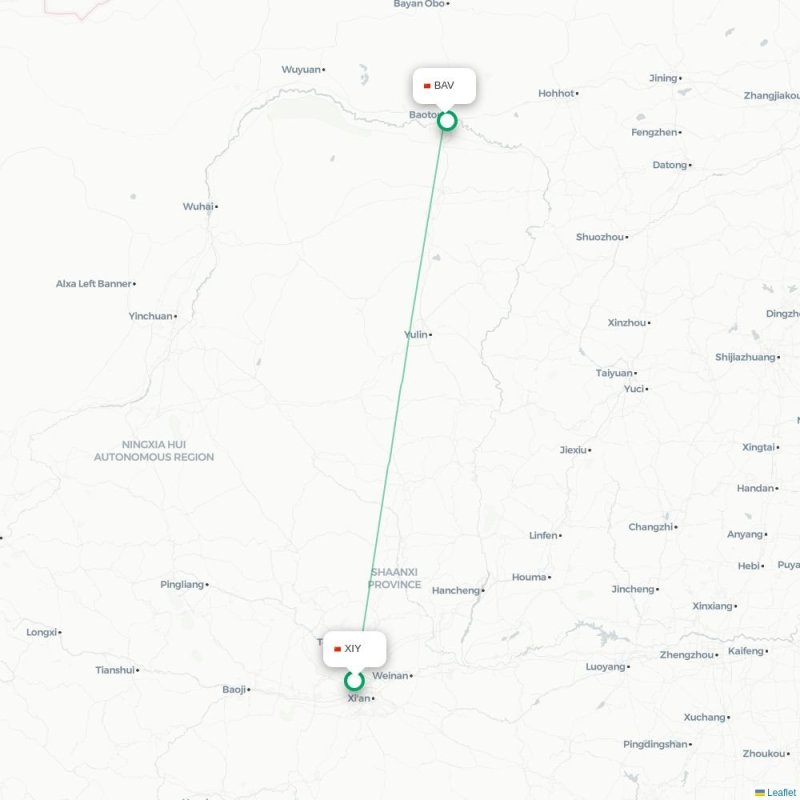This screenshot has width=800, height=800.
Task: Click the Shaanxi Province region label
Action: pos(394,578)
